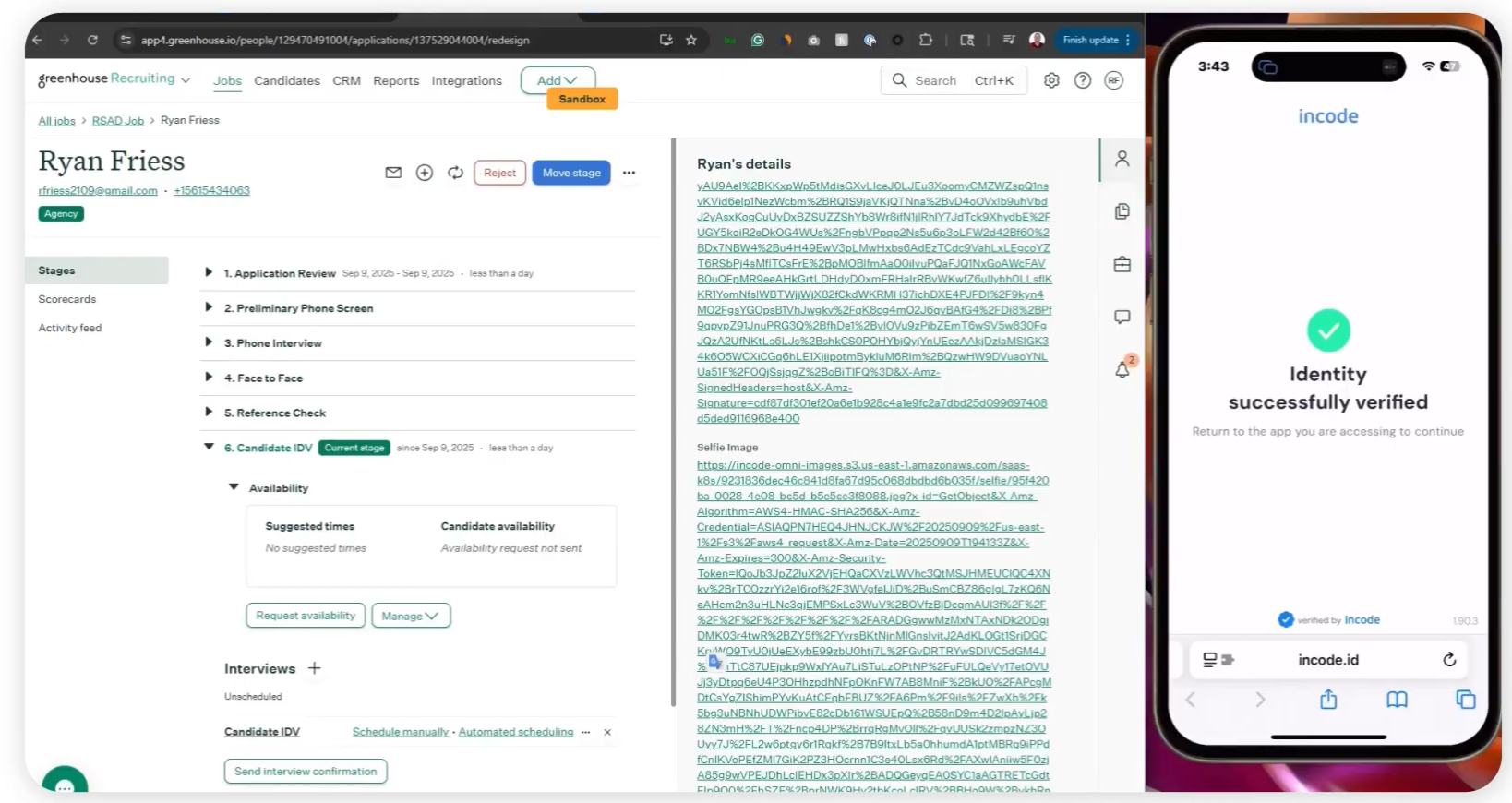Open the documents icon in right sidebar
The image size is (1512, 803).
1122,211
